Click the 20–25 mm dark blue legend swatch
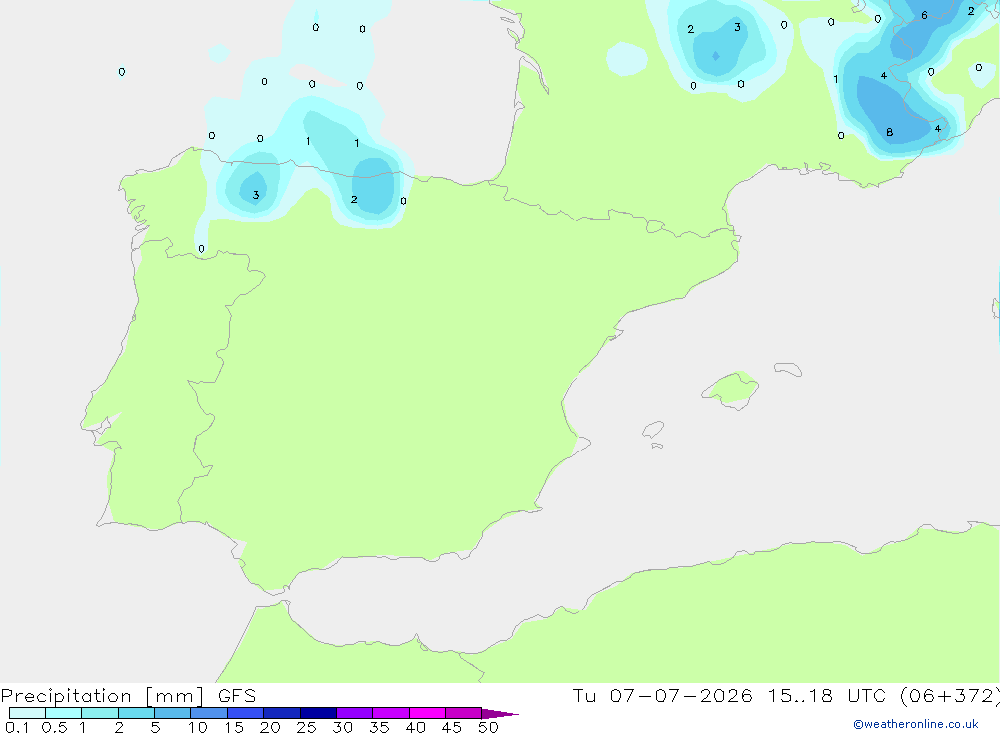Screen dimensions: 1000x733 pos(281,713)
